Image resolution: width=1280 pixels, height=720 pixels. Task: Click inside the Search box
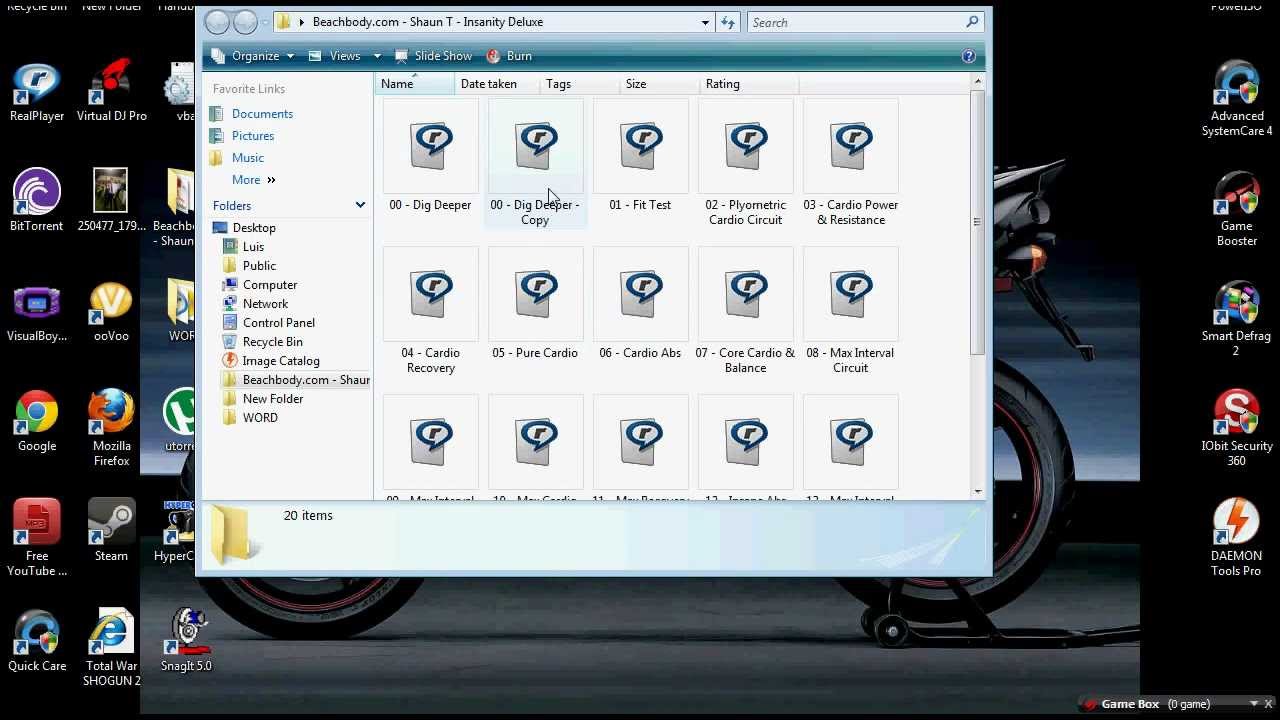point(857,22)
